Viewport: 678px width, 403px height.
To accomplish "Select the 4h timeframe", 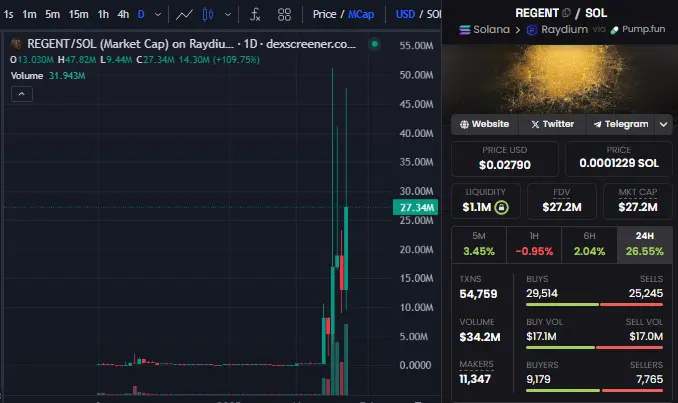I will 123,14.
